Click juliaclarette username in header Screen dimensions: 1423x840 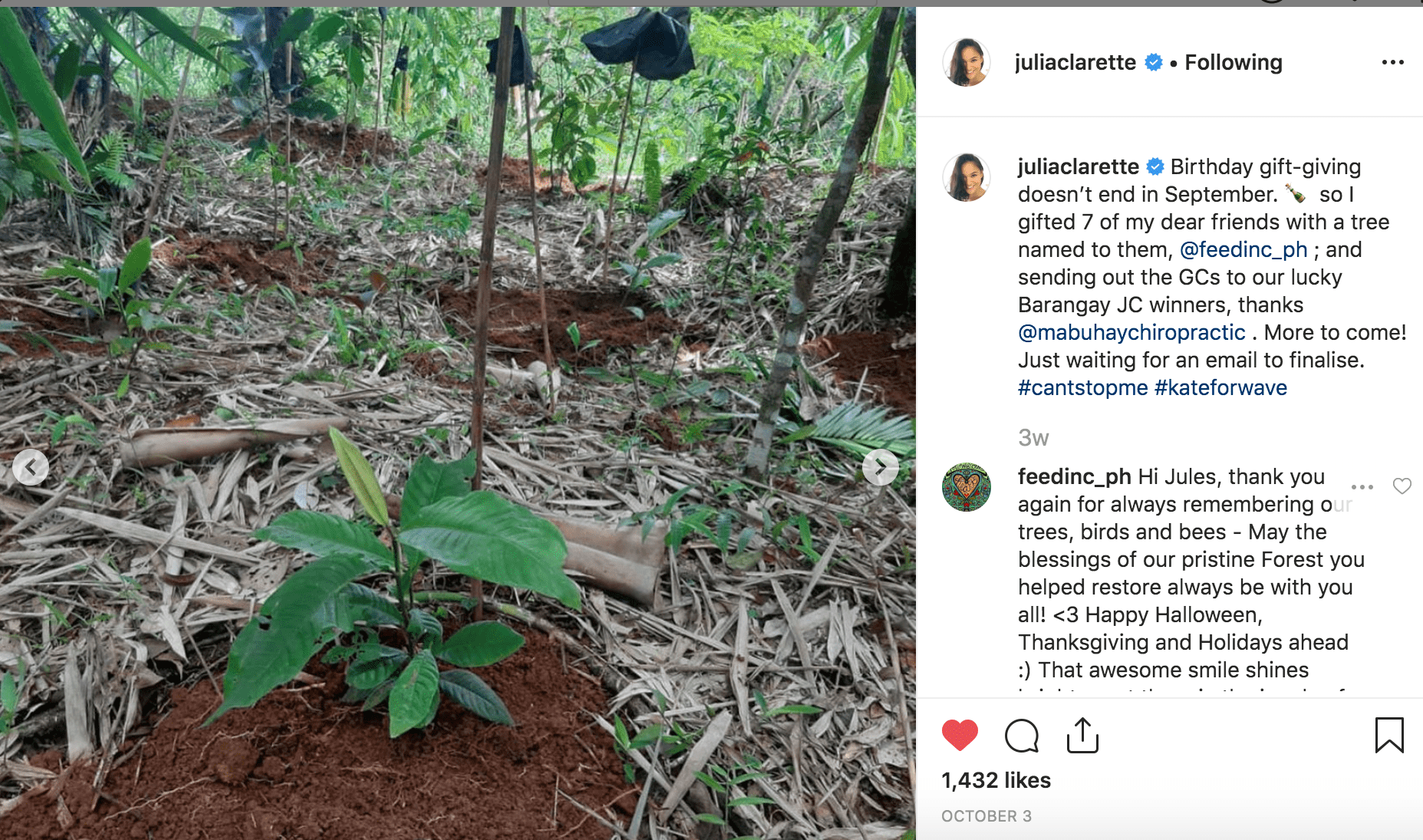click(x=1075, y=62)
